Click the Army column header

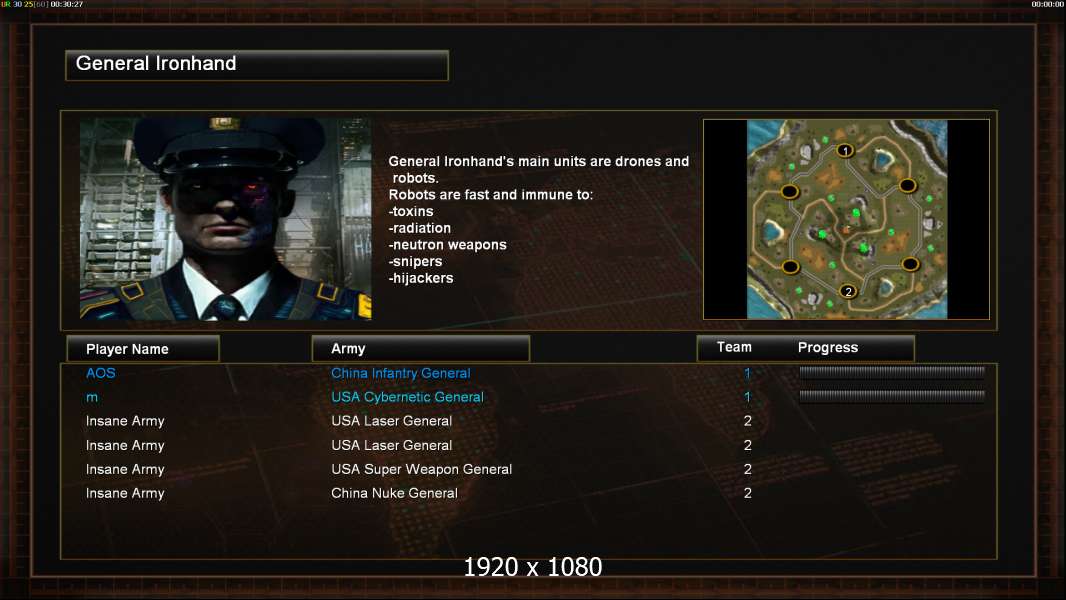click(x=420, y=349)
